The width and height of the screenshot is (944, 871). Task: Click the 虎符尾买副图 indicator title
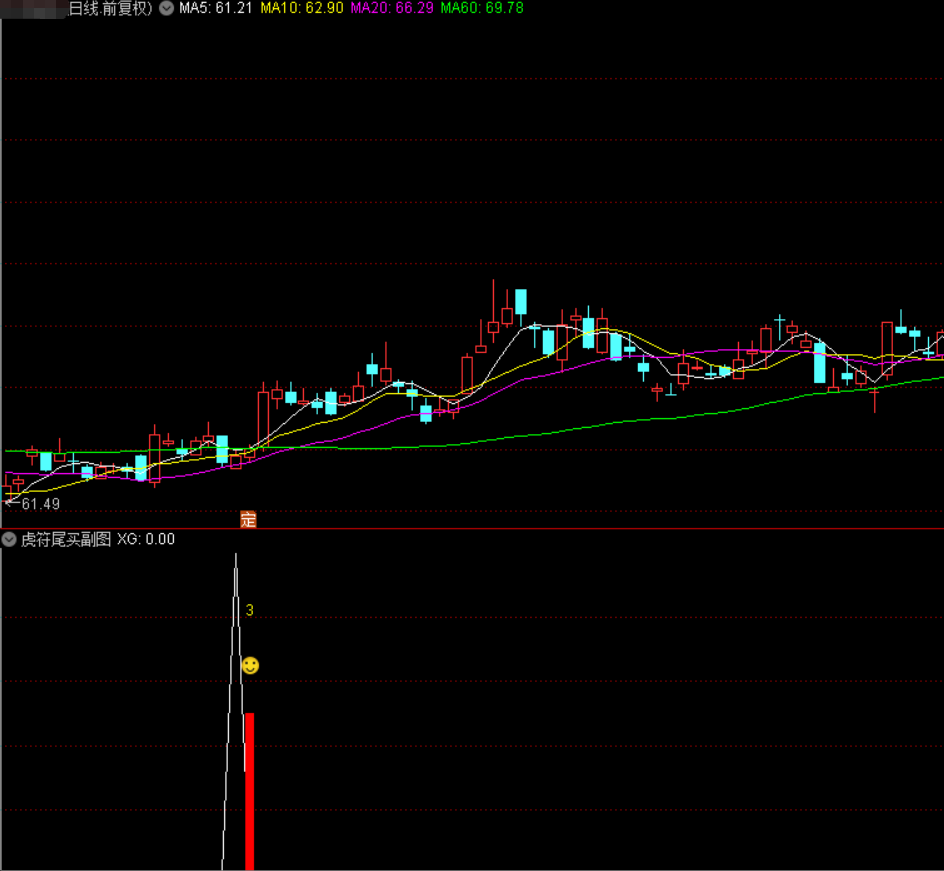[x=66, y=539]
